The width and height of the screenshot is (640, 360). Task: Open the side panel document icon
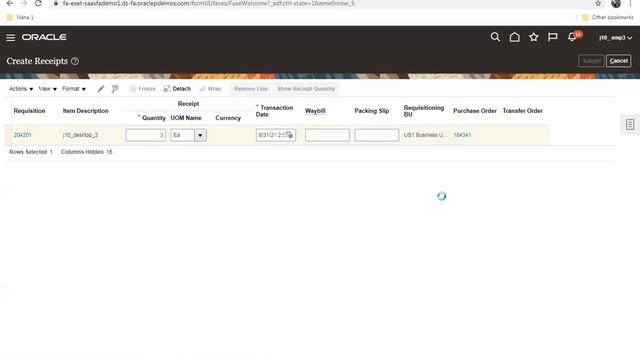tap(630, 124)
